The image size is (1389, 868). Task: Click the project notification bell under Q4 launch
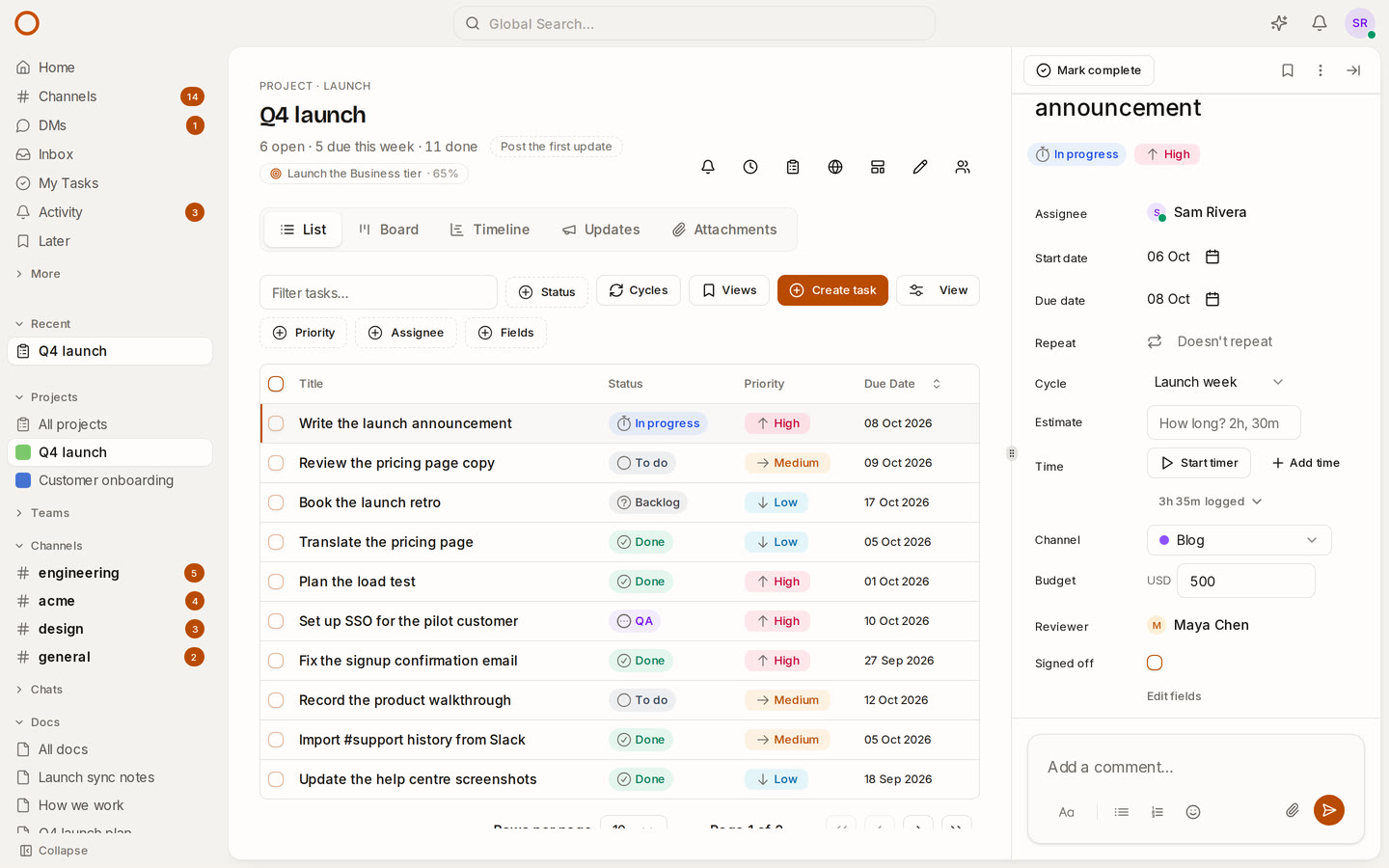point(708,167)
